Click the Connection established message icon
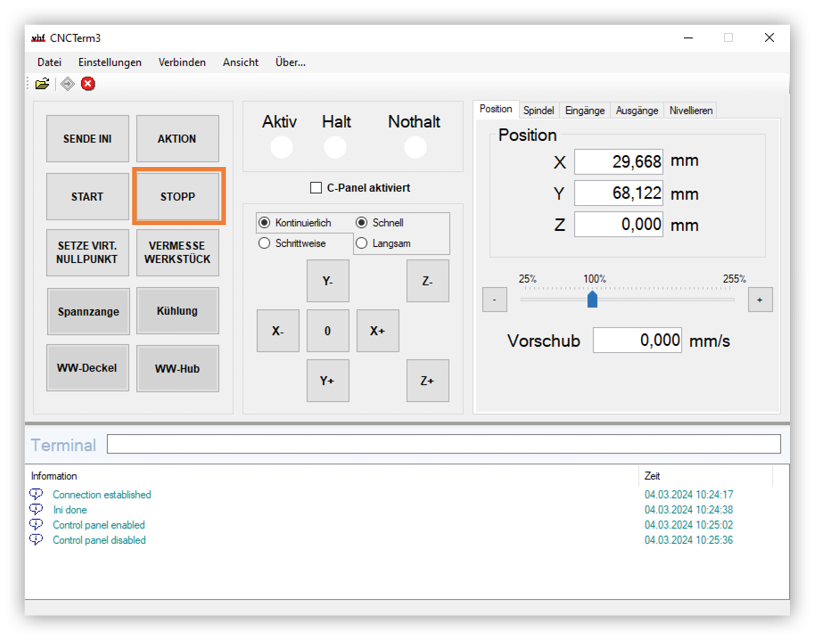The image size is (815, 640). pos(36,494)
